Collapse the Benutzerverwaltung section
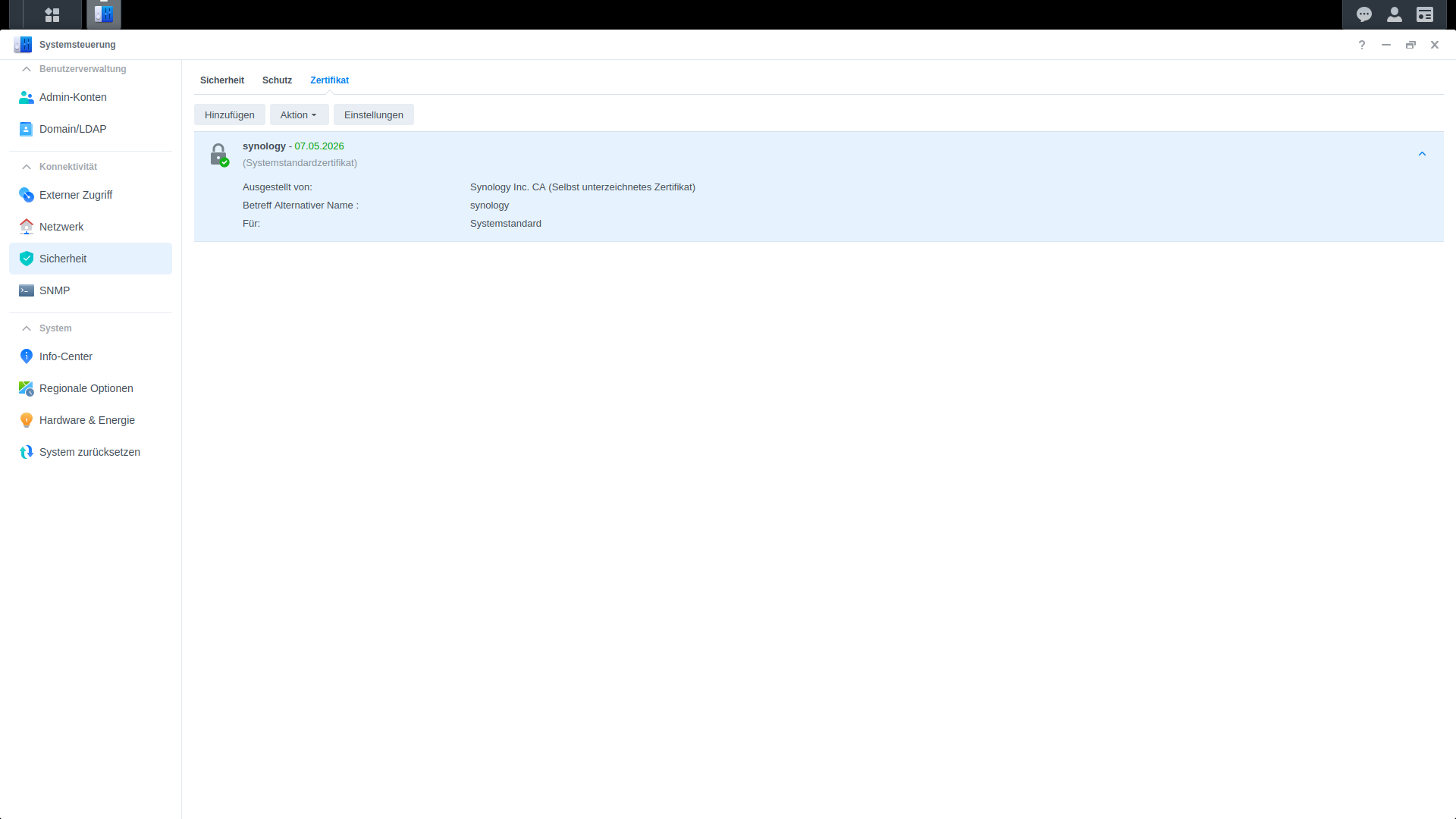Screen dimensions: 1456x819 [27, 69]
